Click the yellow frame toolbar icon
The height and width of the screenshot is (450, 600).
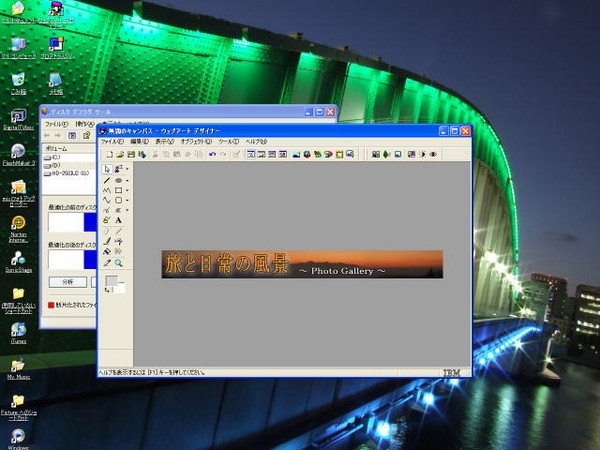[339, 154]
